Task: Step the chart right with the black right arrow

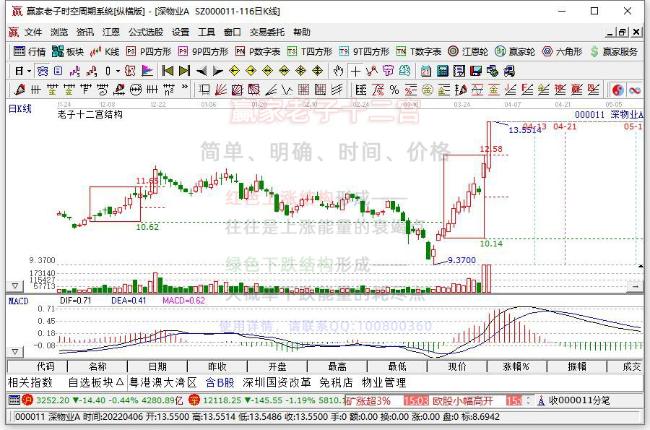Action: [218, 71]
